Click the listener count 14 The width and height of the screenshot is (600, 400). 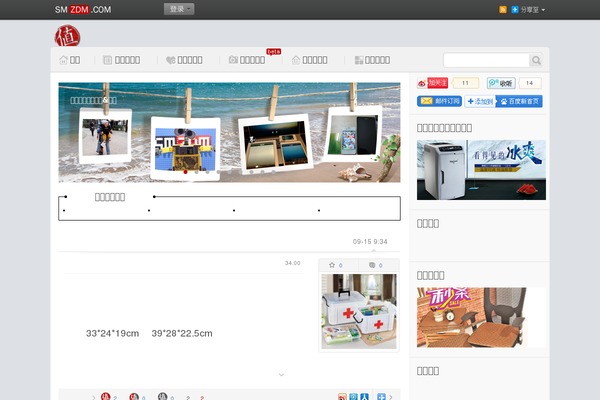[x=530, y=83]
